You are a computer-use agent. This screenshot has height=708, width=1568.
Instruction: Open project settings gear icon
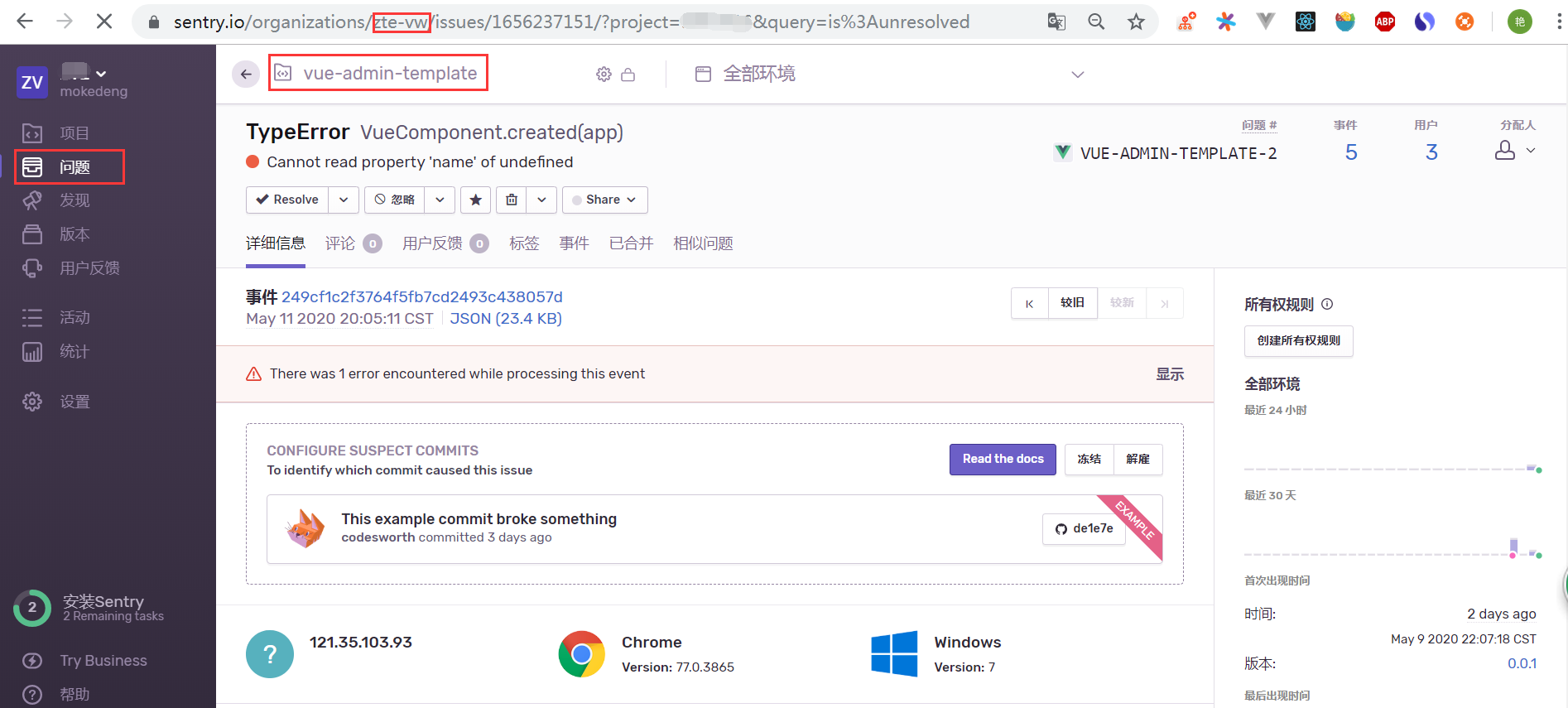(x=604, y=75)
